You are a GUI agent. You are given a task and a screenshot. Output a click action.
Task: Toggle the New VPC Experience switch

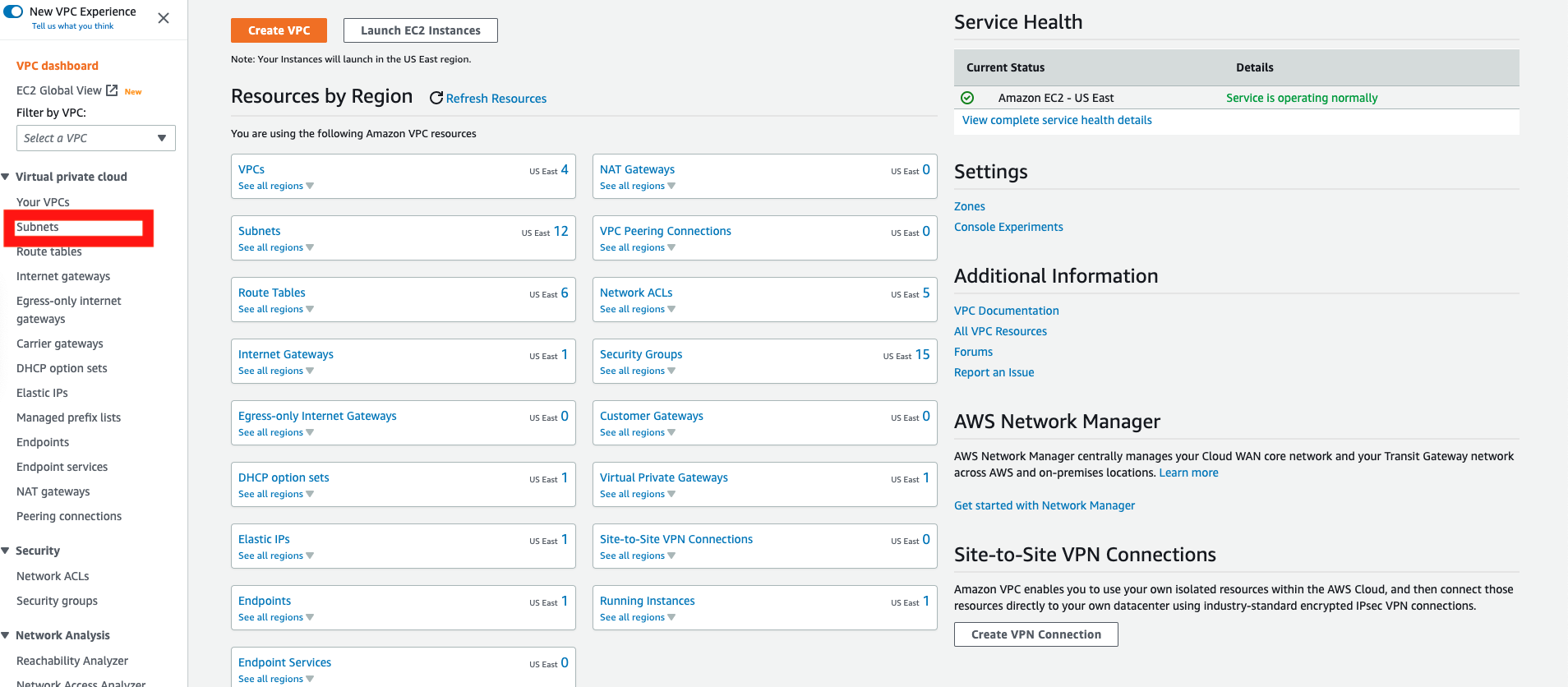click(13, 12)
